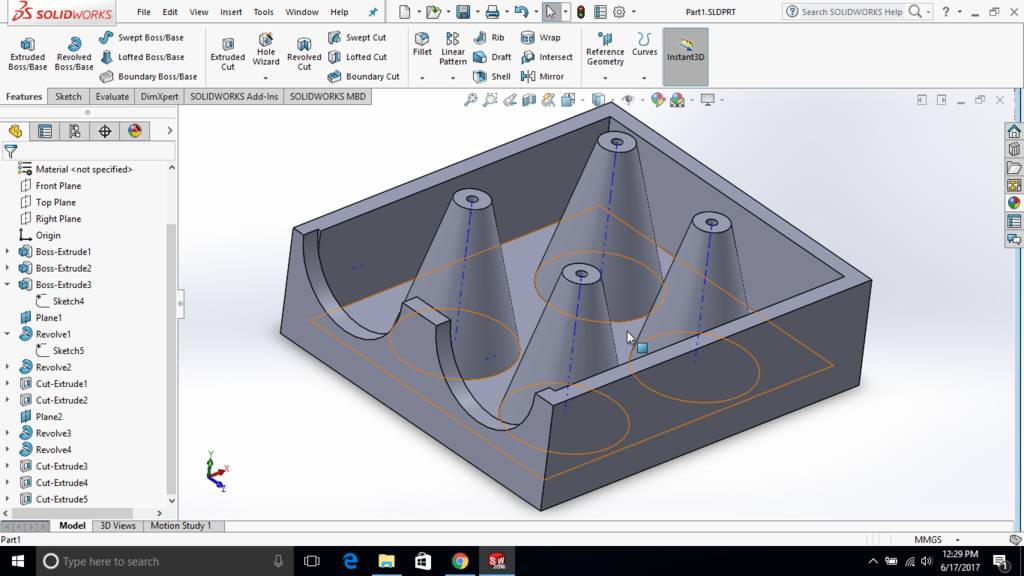
Task: Collapse the Boss-Extrude3 feature
Action: (7, 285)
